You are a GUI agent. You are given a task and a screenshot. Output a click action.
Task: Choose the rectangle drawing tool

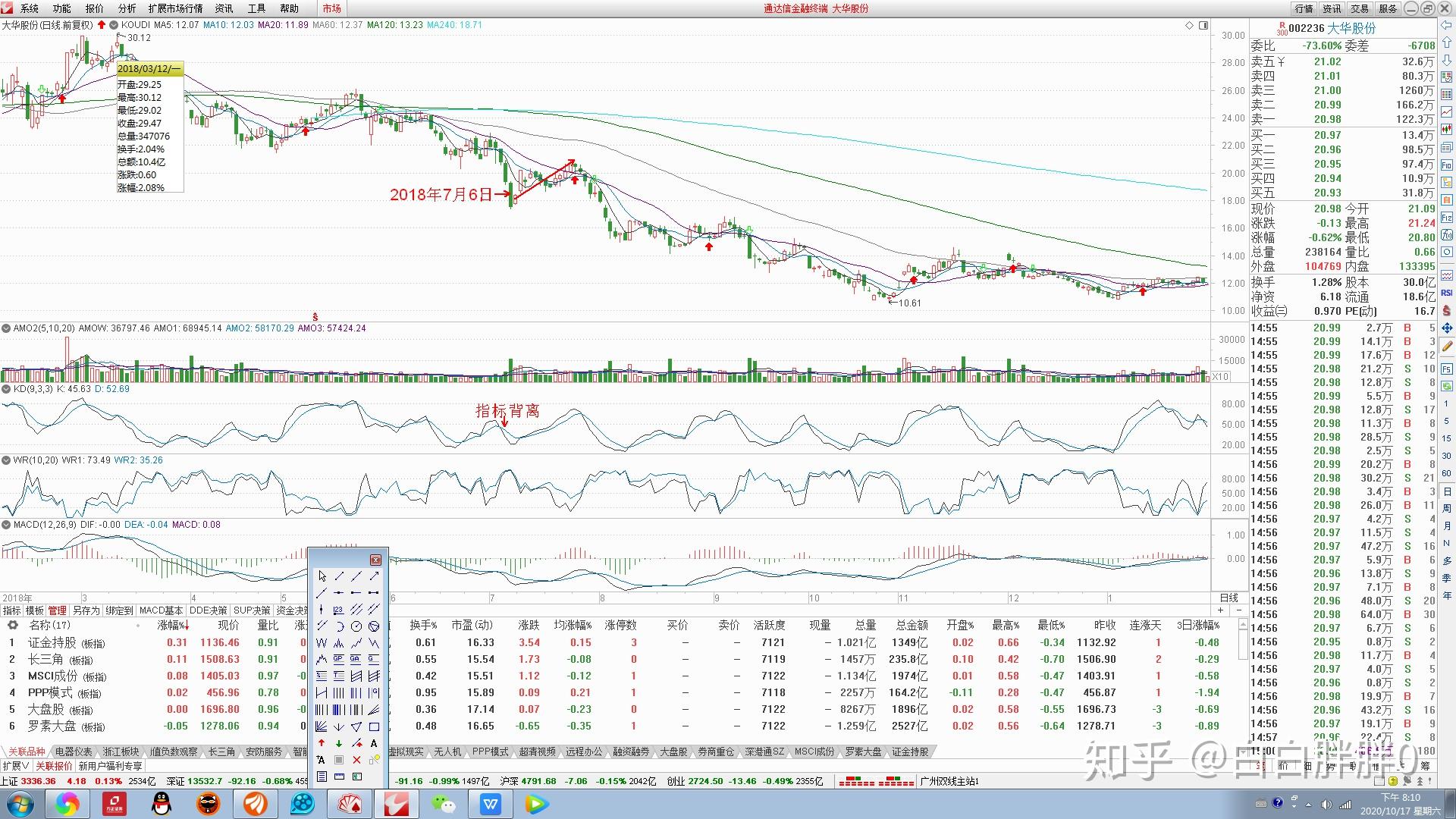click(x=374, y=726)
